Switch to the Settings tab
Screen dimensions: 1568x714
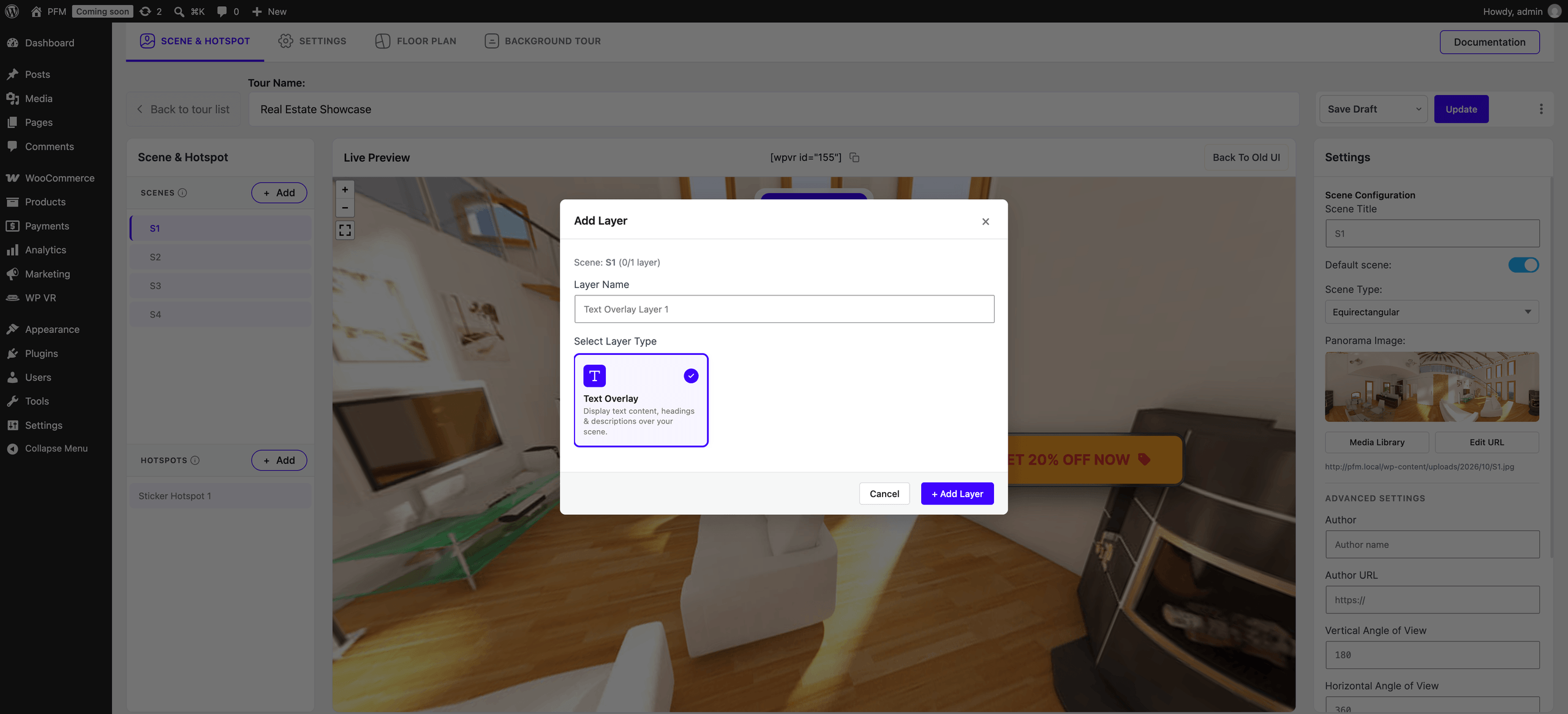coord(312,41)
